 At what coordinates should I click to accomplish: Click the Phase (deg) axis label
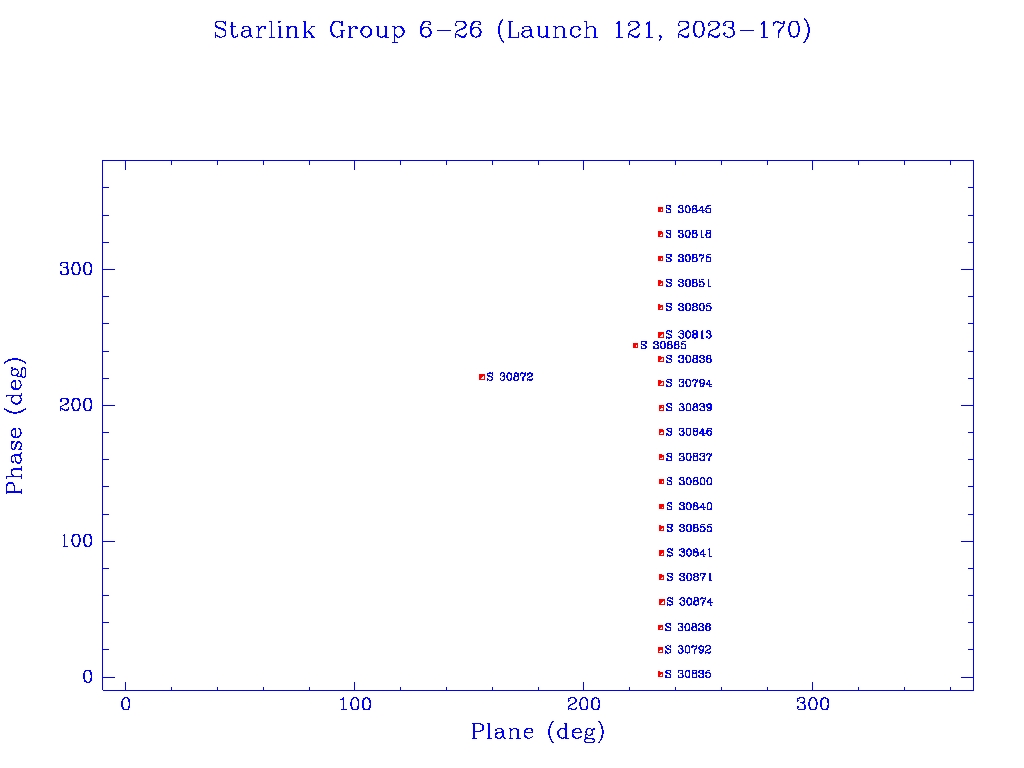(x=15, y=426)
